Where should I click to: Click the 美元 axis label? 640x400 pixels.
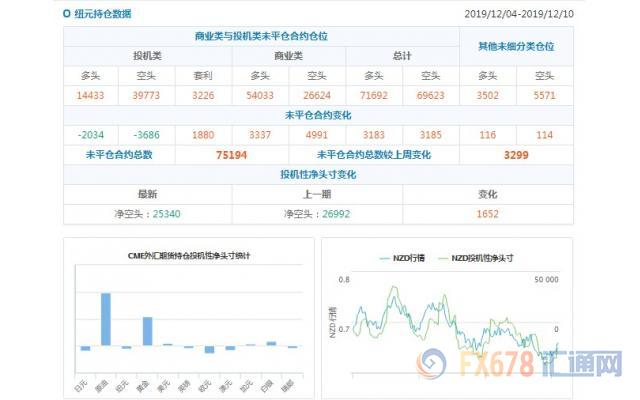pyautogui.click(x=164, y=386)
